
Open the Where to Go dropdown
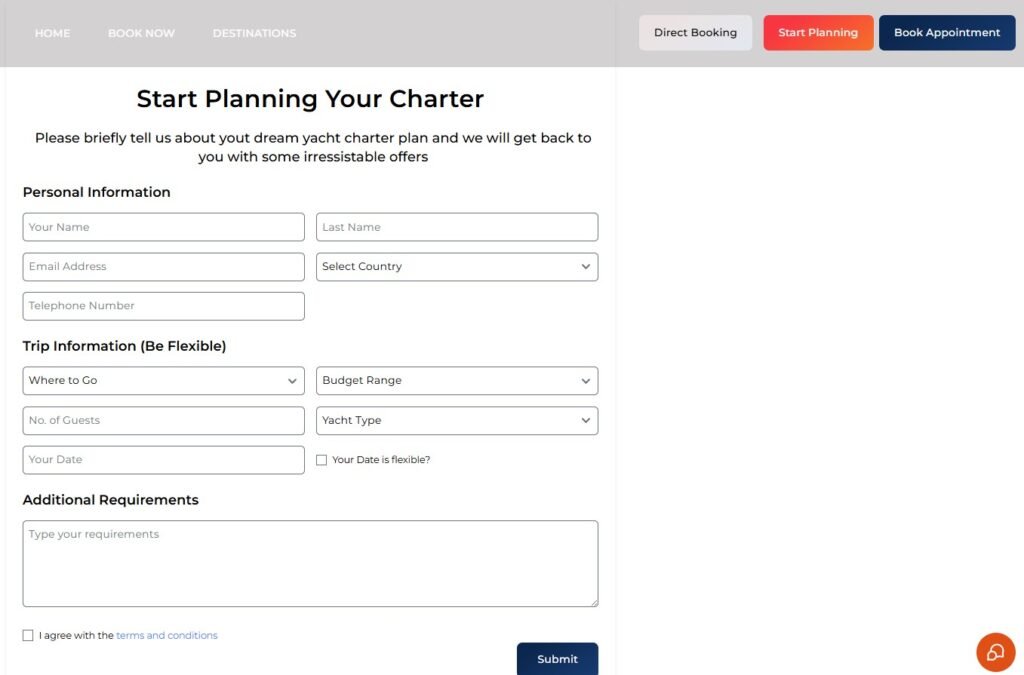coord(163,381)
